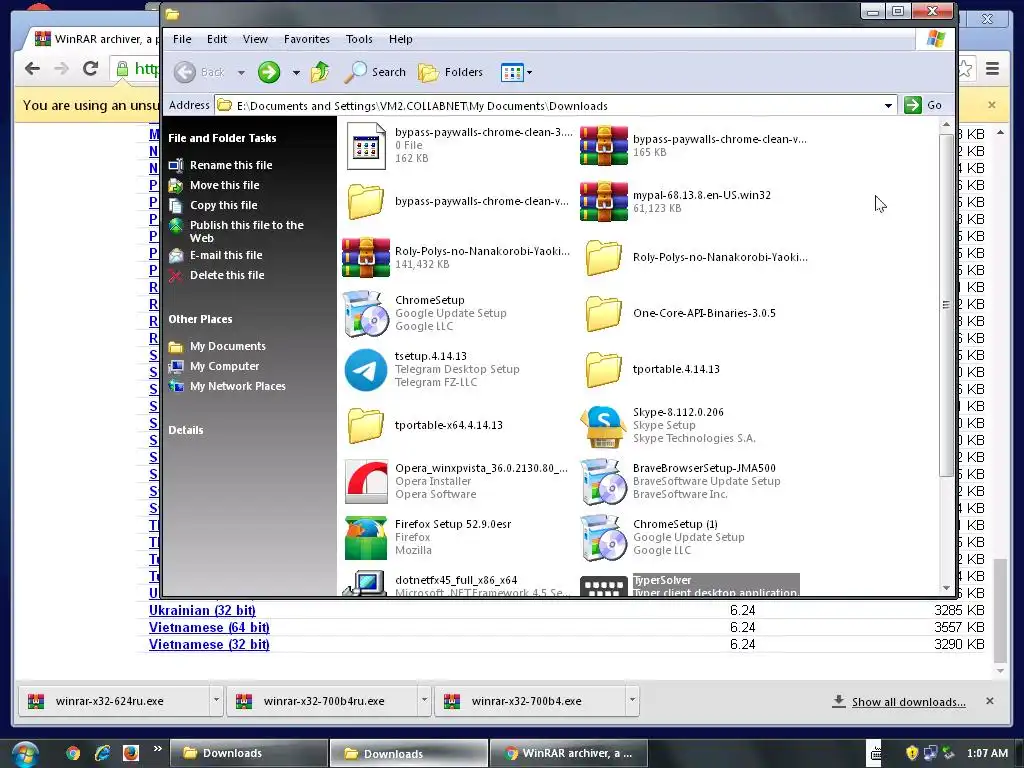Launch Internet Explorer from quick launch
Image resolution: width=1024 pixels, height=768 pixels.
point(102,753)
